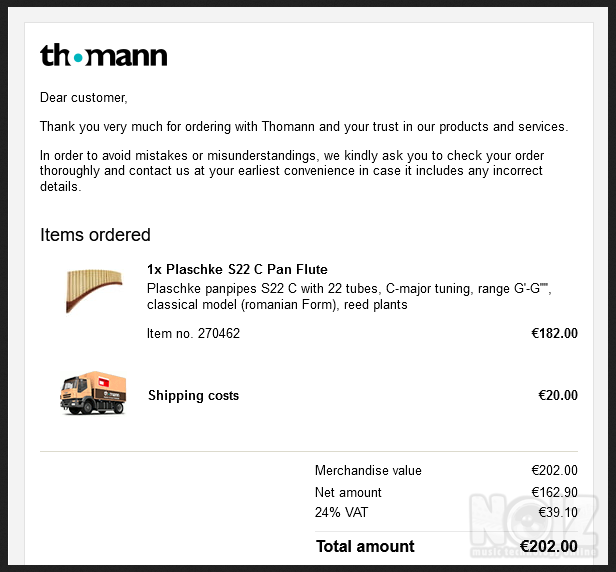Screen dimensions: 616x572
Task: Open the pan flute product thumbnail
Action: [94, 291]
